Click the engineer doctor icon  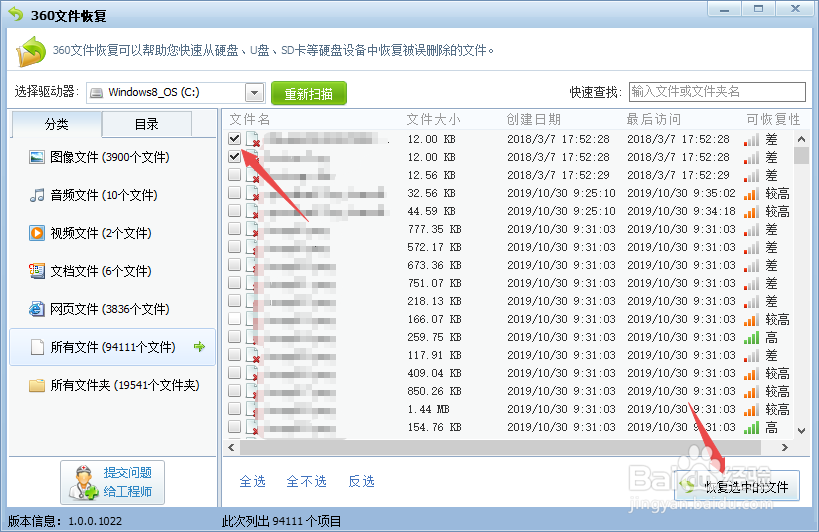tap(84, 482)
